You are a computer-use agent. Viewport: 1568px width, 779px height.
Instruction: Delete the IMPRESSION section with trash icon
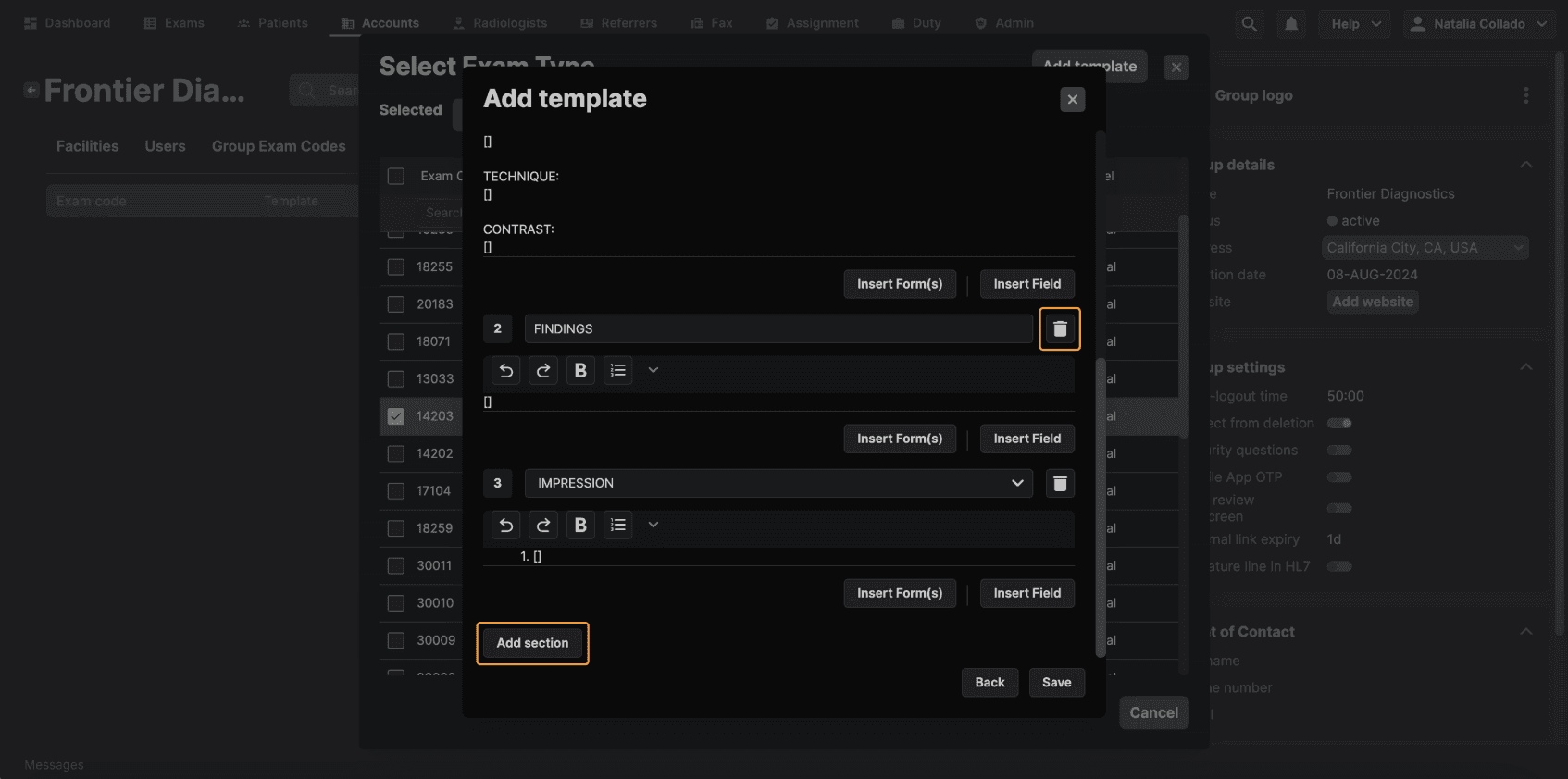click(x=1060, y=483)
